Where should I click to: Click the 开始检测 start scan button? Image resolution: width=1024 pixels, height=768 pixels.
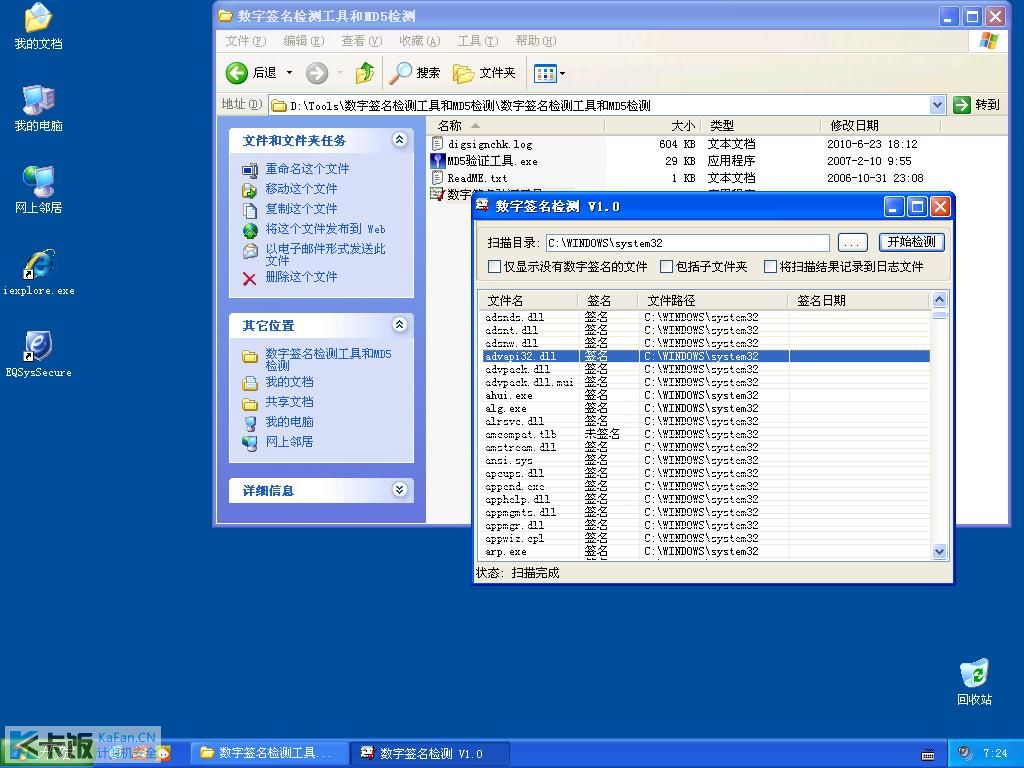[x=912, y=242]
